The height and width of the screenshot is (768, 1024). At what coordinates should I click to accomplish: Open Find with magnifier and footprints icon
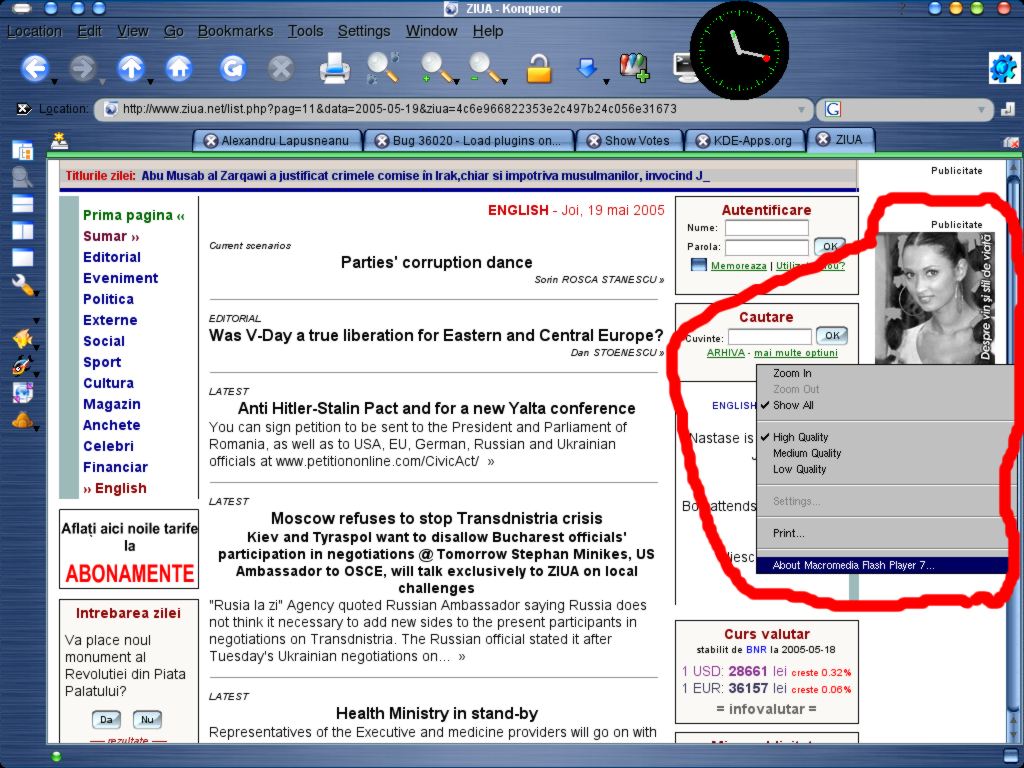(383, 67)
